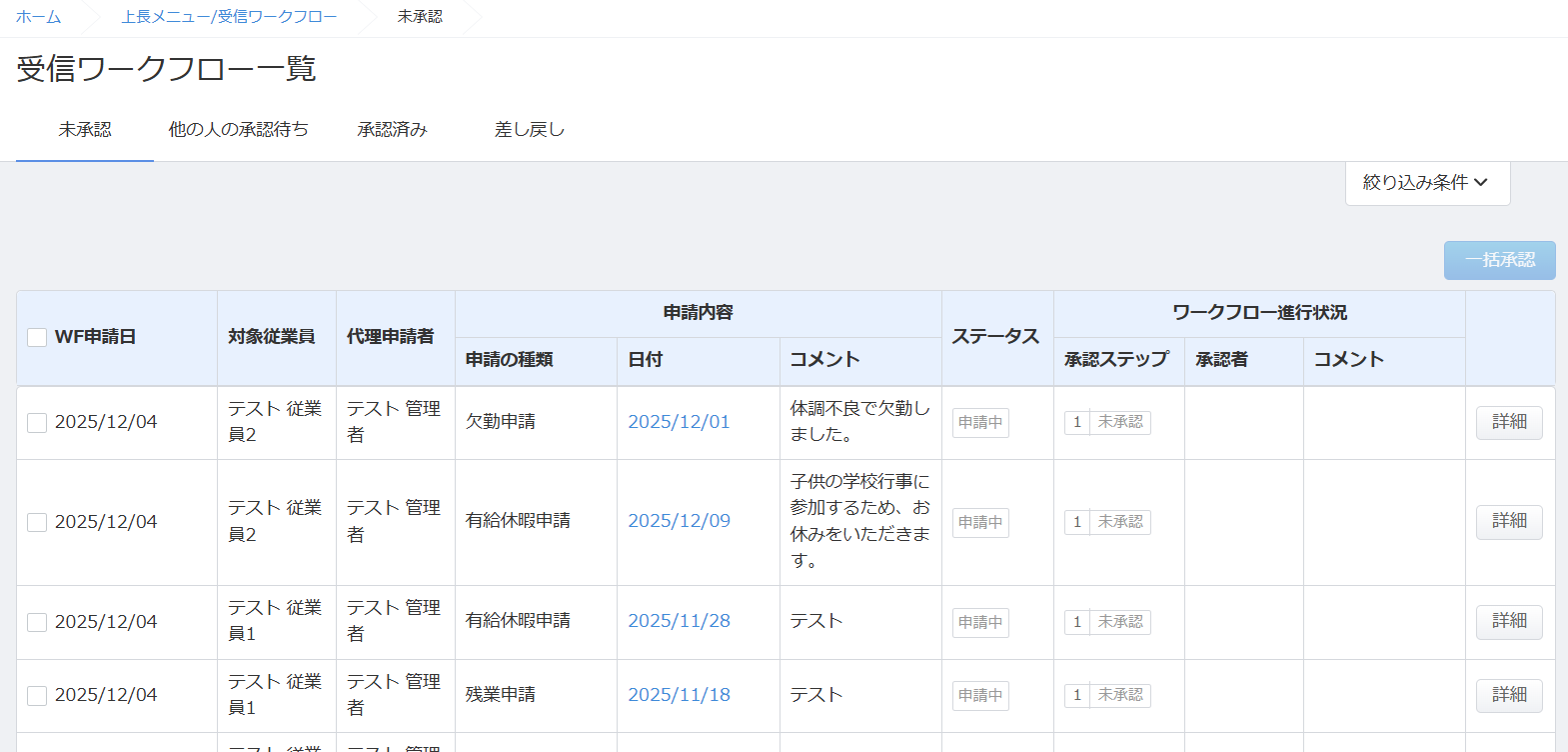
Task: Open 詳細 for the 欠勤申請 row
Action: pos(1508,422)
